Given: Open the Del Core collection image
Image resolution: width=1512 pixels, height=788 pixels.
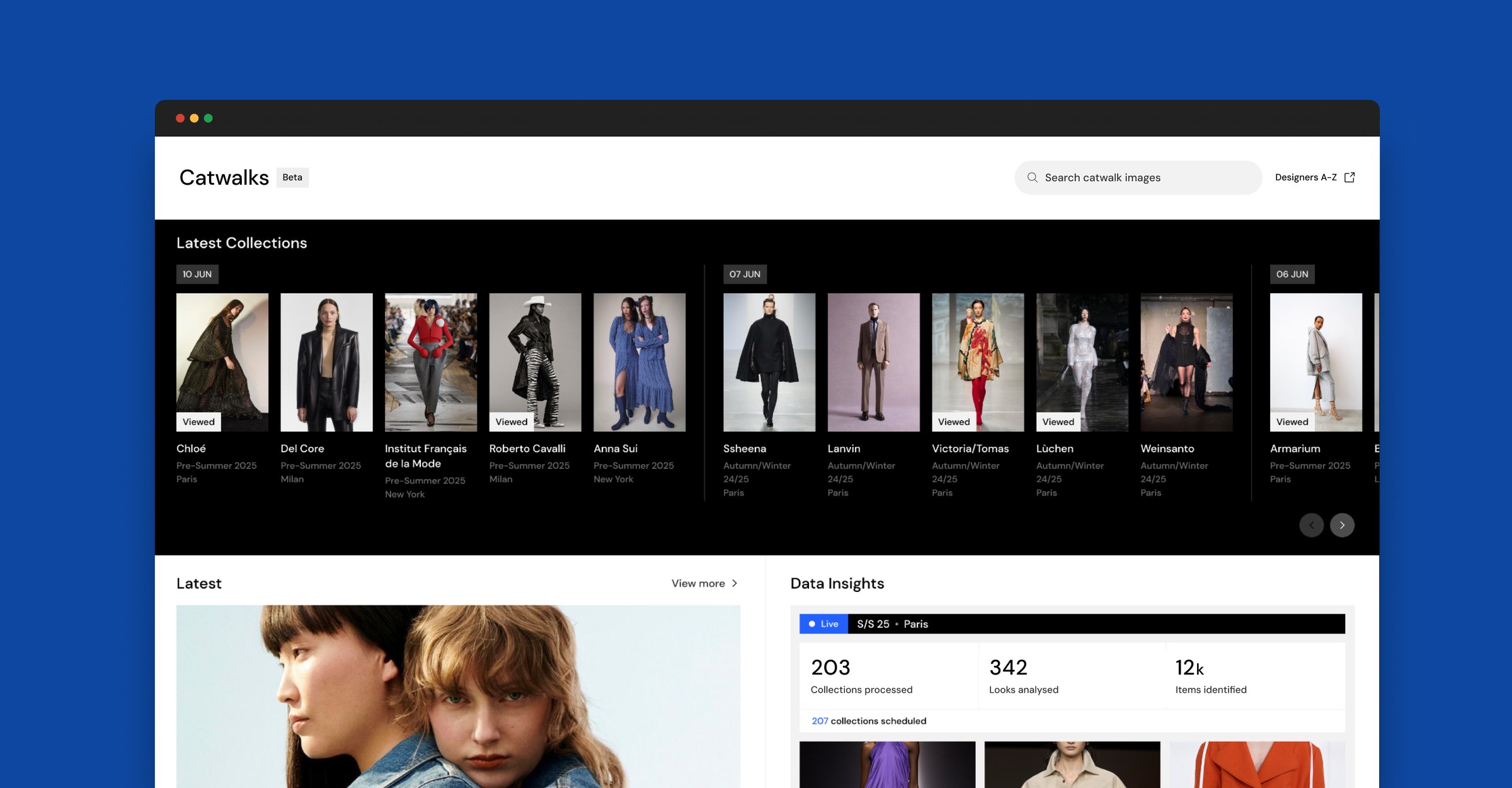Looking at the screenshot, I should (x=326, y=362).
